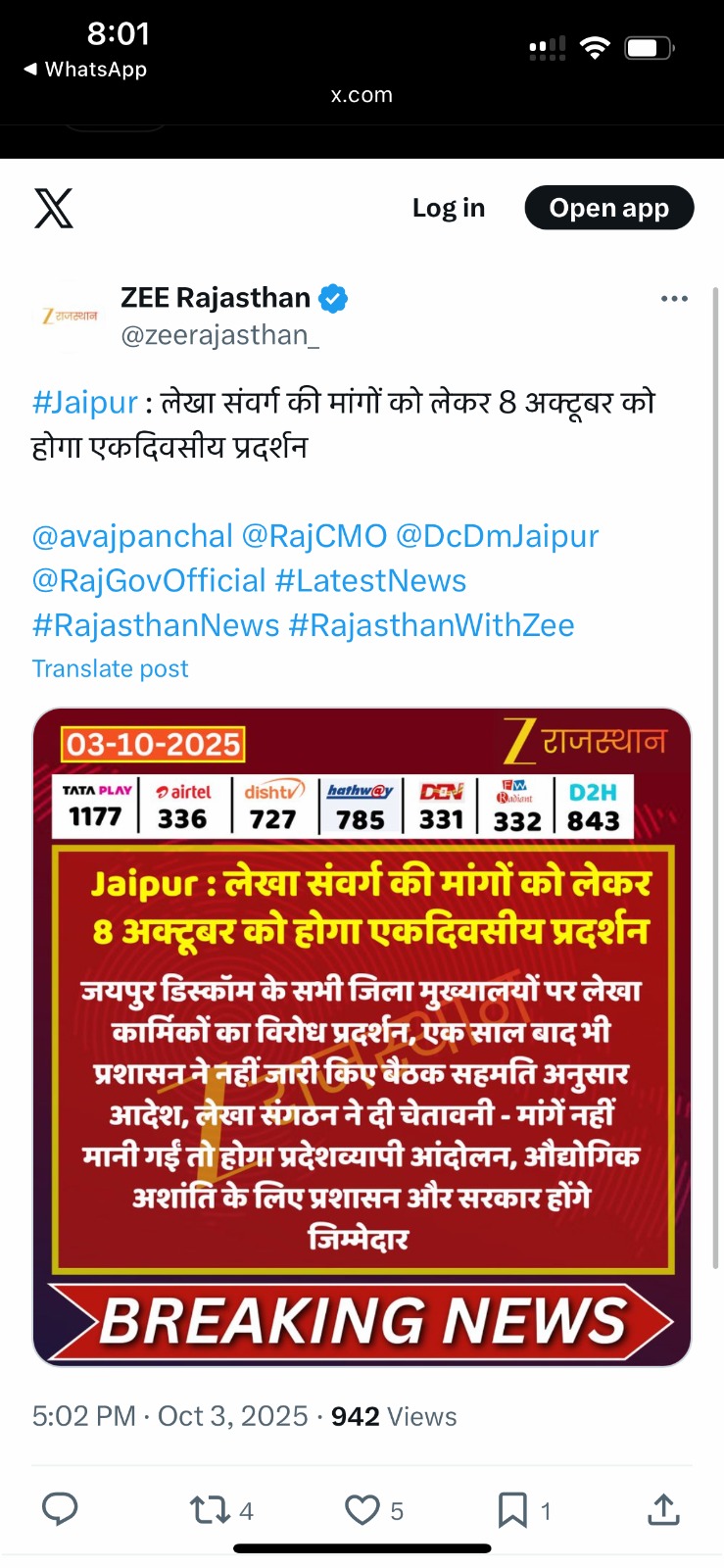Image resolution: width=724 pixels, height=1568 pixels.
Task: Click the Log in button
Action: pyautogui.click(x=449, y=208)
